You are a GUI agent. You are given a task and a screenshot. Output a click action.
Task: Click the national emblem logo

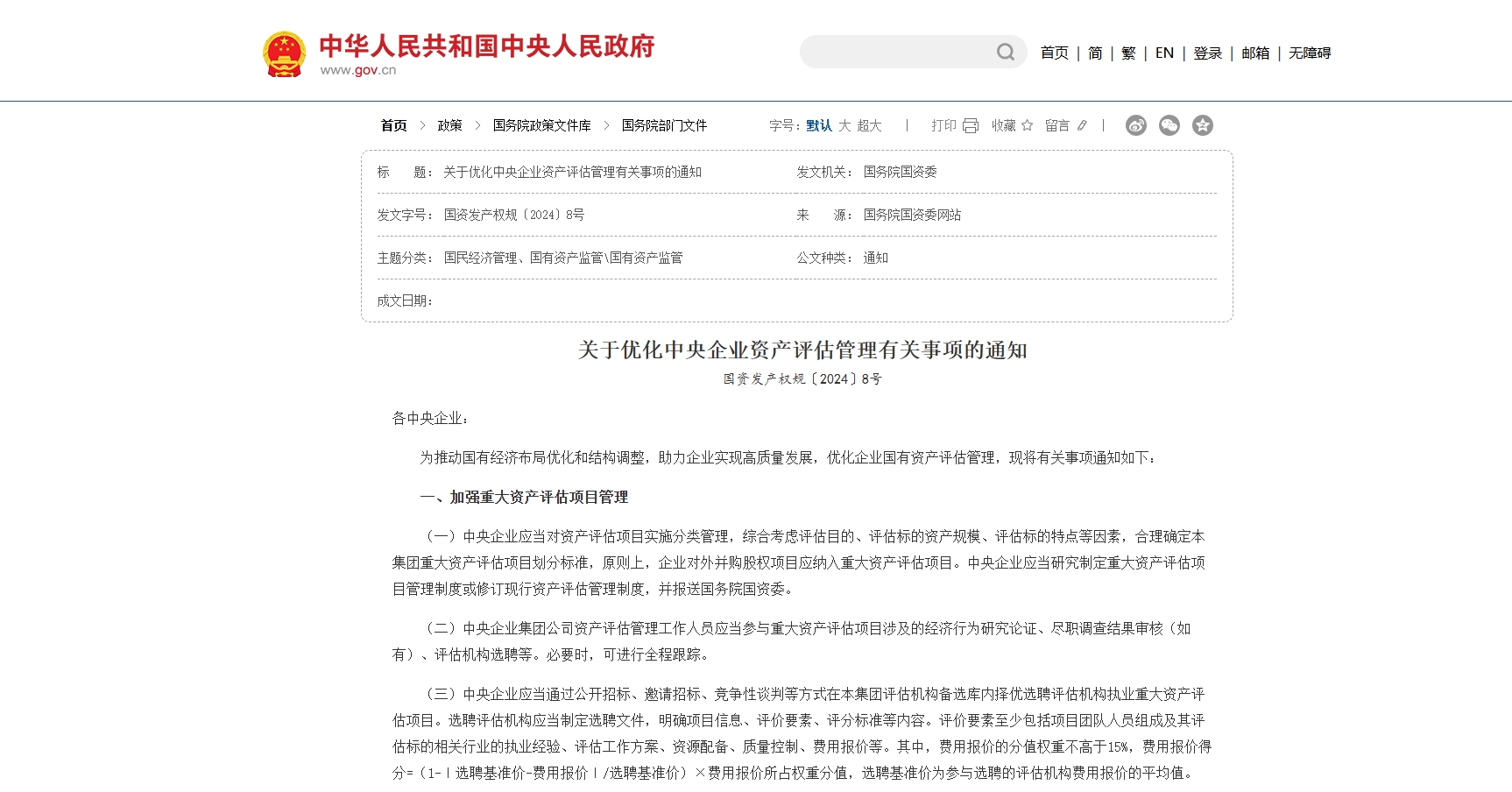point(284,54)
